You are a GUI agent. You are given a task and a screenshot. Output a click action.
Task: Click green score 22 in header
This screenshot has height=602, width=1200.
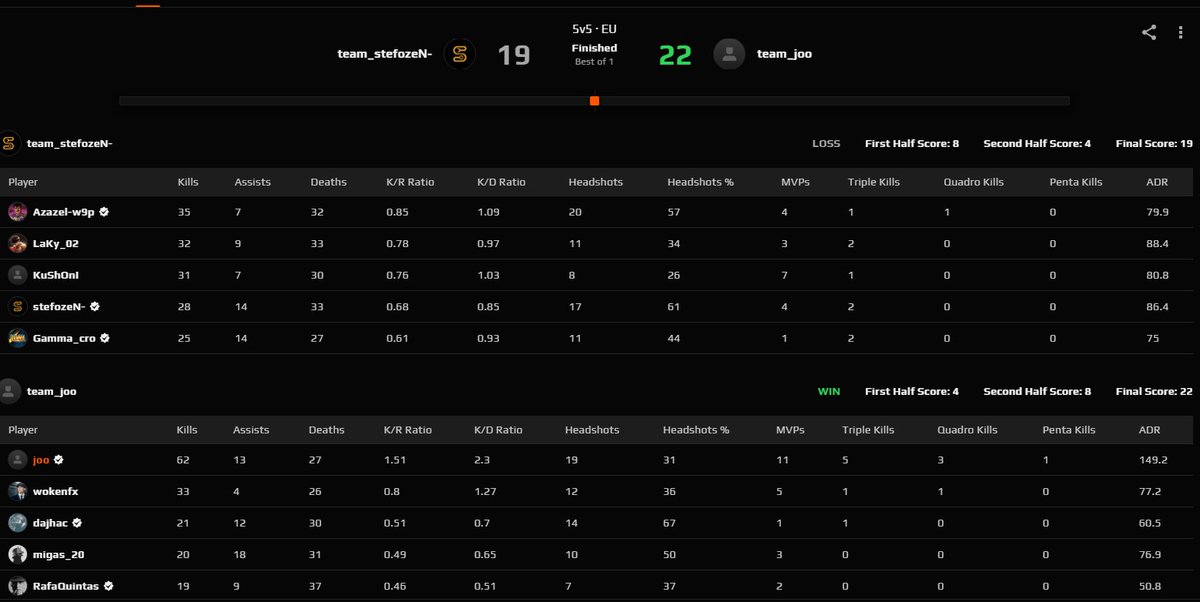675,55
